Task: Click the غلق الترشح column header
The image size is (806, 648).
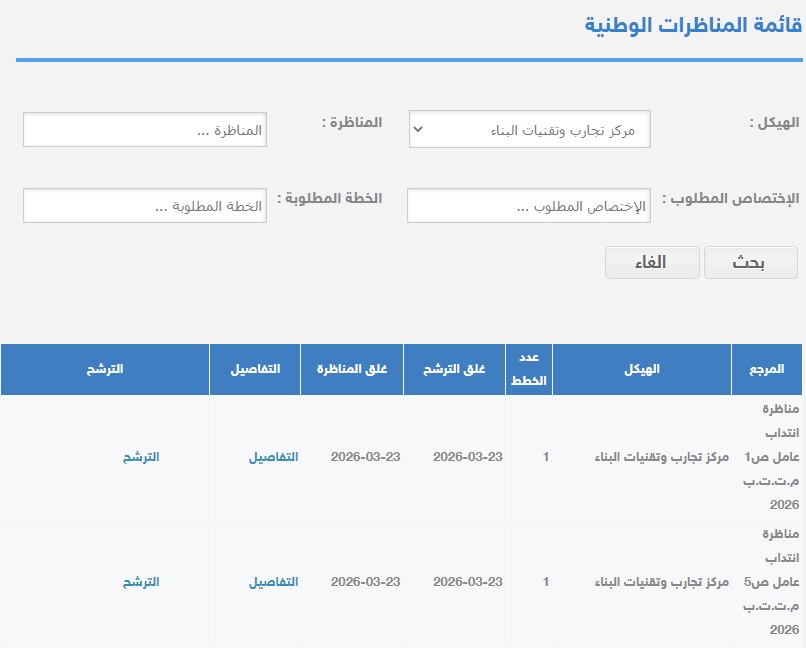Action: click(454, 369)
